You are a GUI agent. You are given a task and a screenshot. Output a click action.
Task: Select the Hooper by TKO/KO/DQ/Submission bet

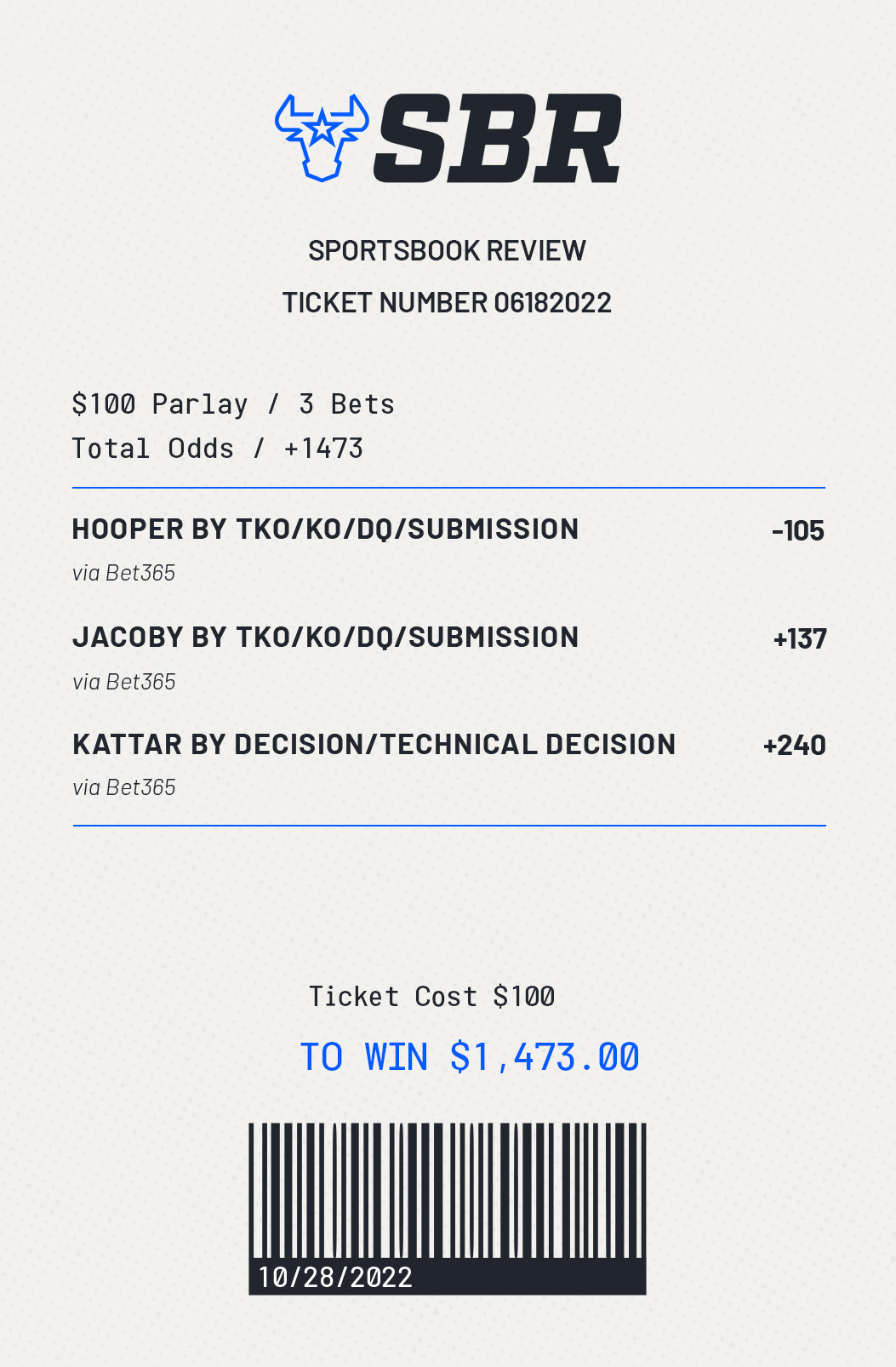[325, 529]
